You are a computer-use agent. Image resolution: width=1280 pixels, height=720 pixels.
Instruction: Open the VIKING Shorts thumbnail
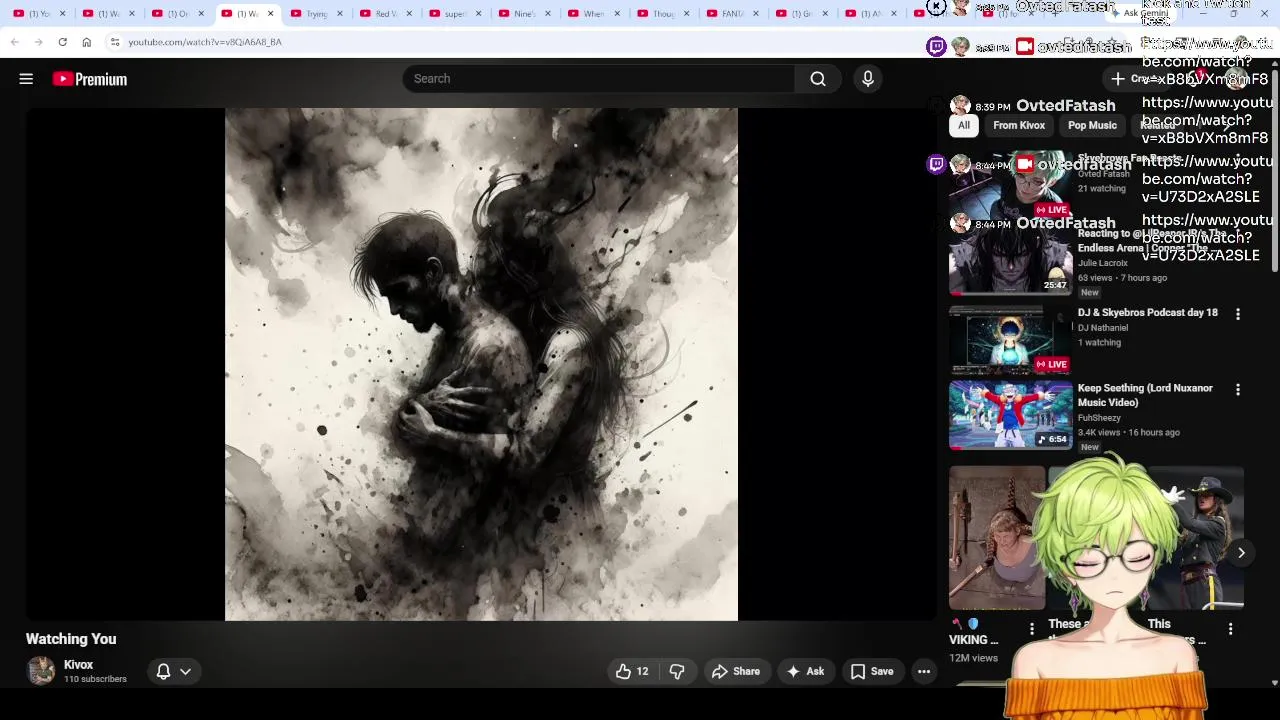(997, 538)
